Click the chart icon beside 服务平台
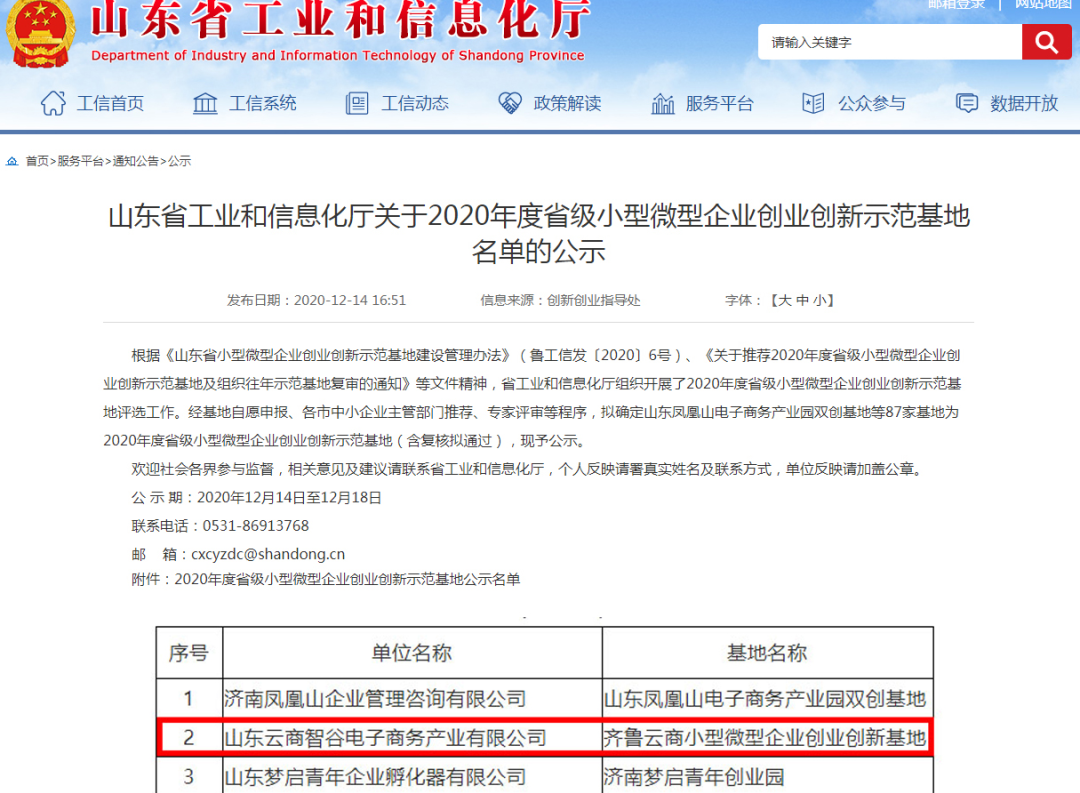1080x793 pixels. point(663,103)
